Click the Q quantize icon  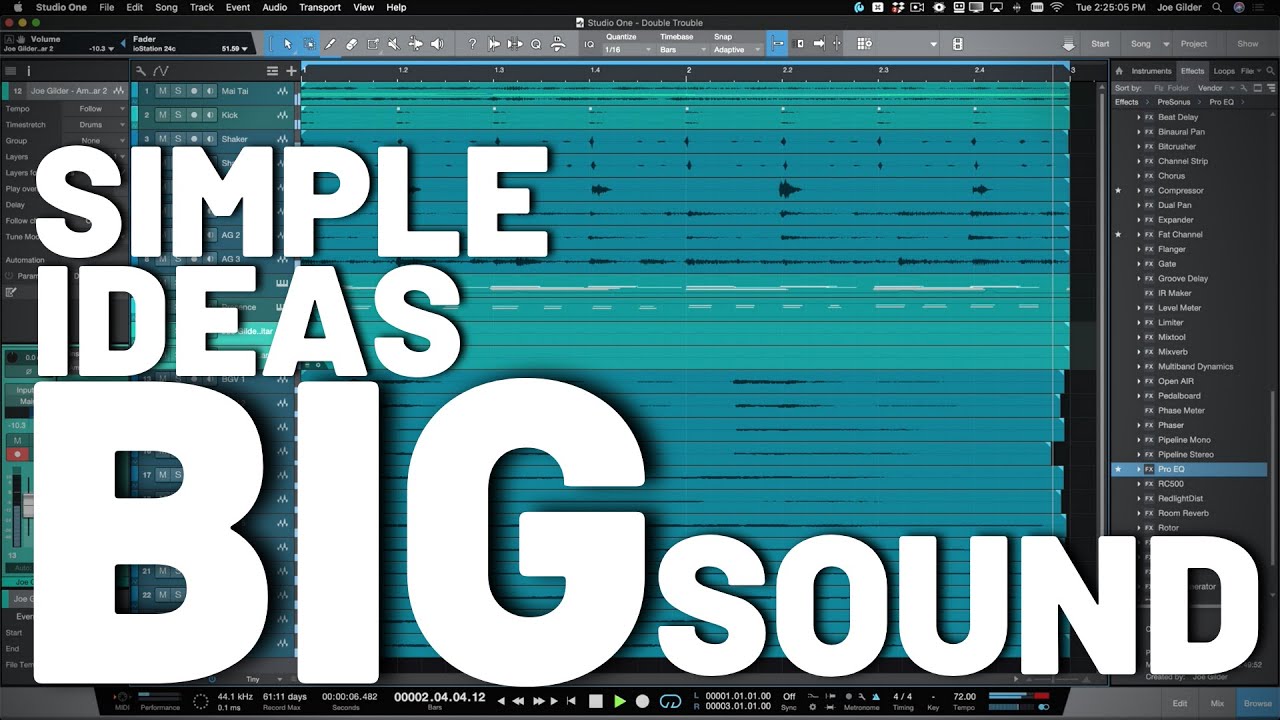[536, 44]
